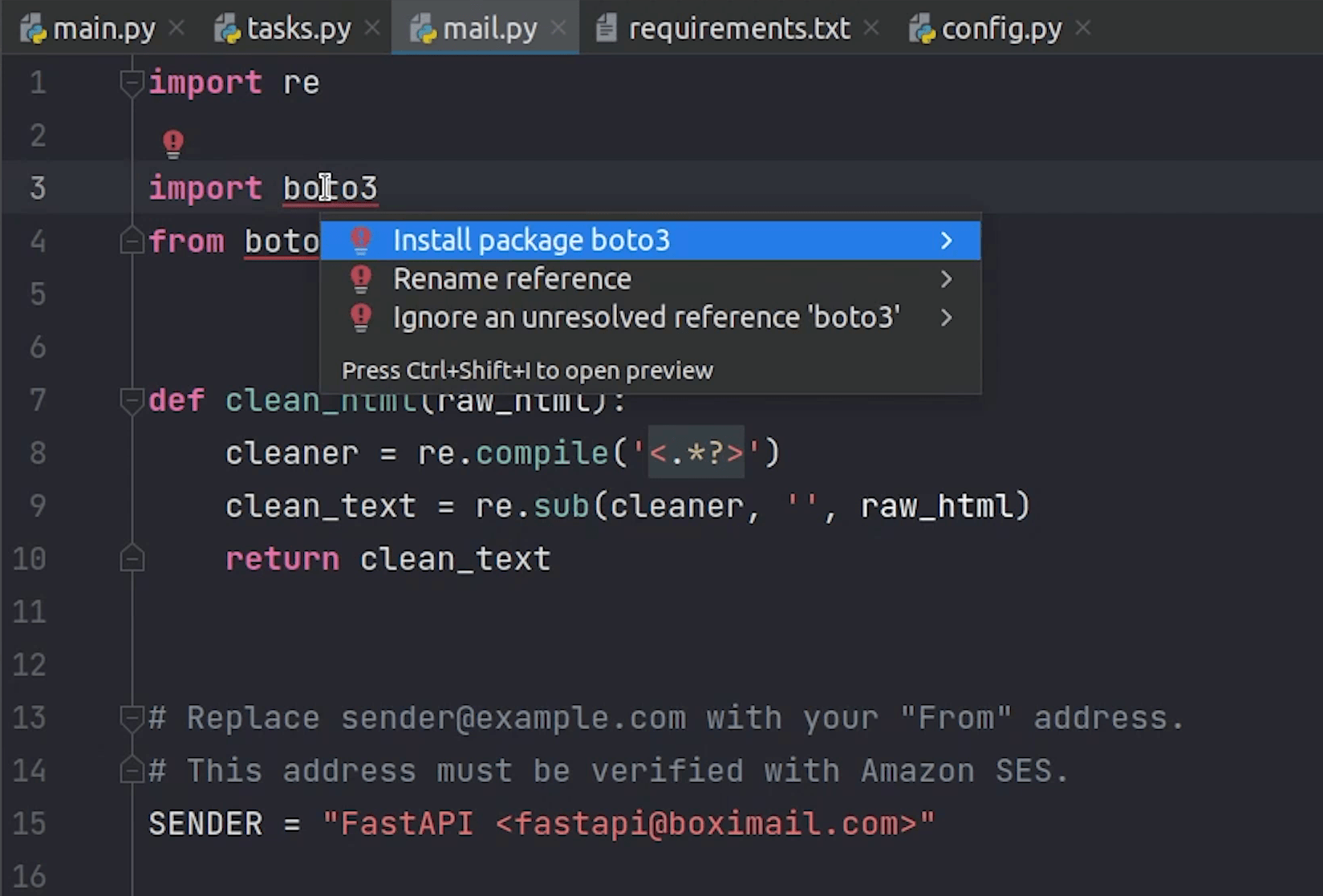Click the Python file icon on the main.py tab
This screenshot has height=896, width=1323.
(x=34, y=29)
